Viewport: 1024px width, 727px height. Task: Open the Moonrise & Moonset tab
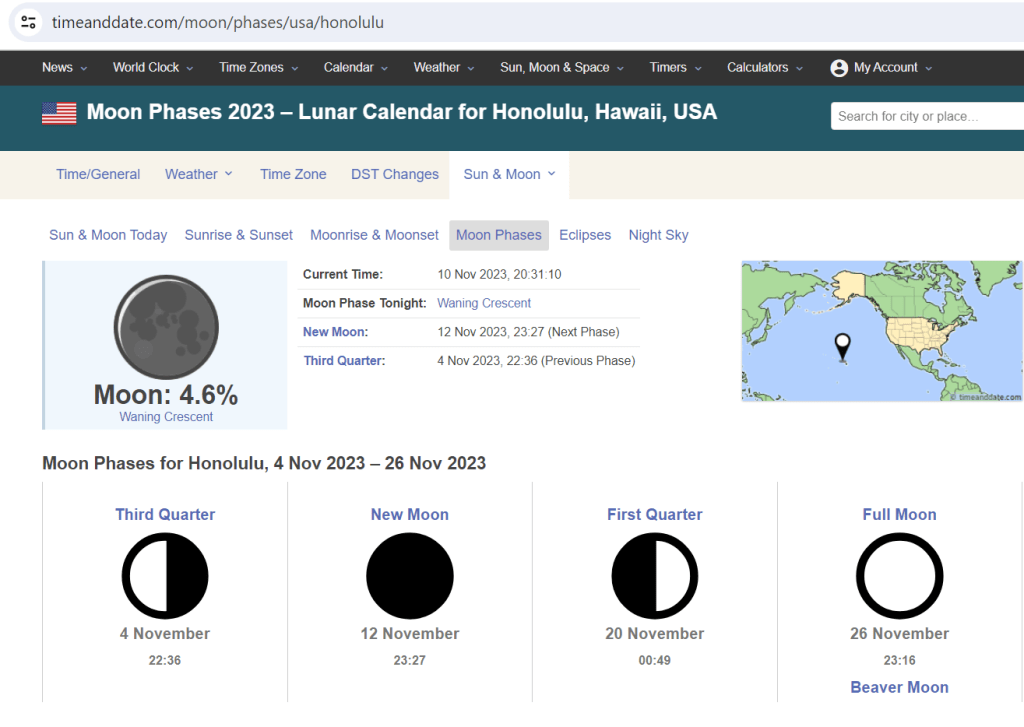coord(374,235)
